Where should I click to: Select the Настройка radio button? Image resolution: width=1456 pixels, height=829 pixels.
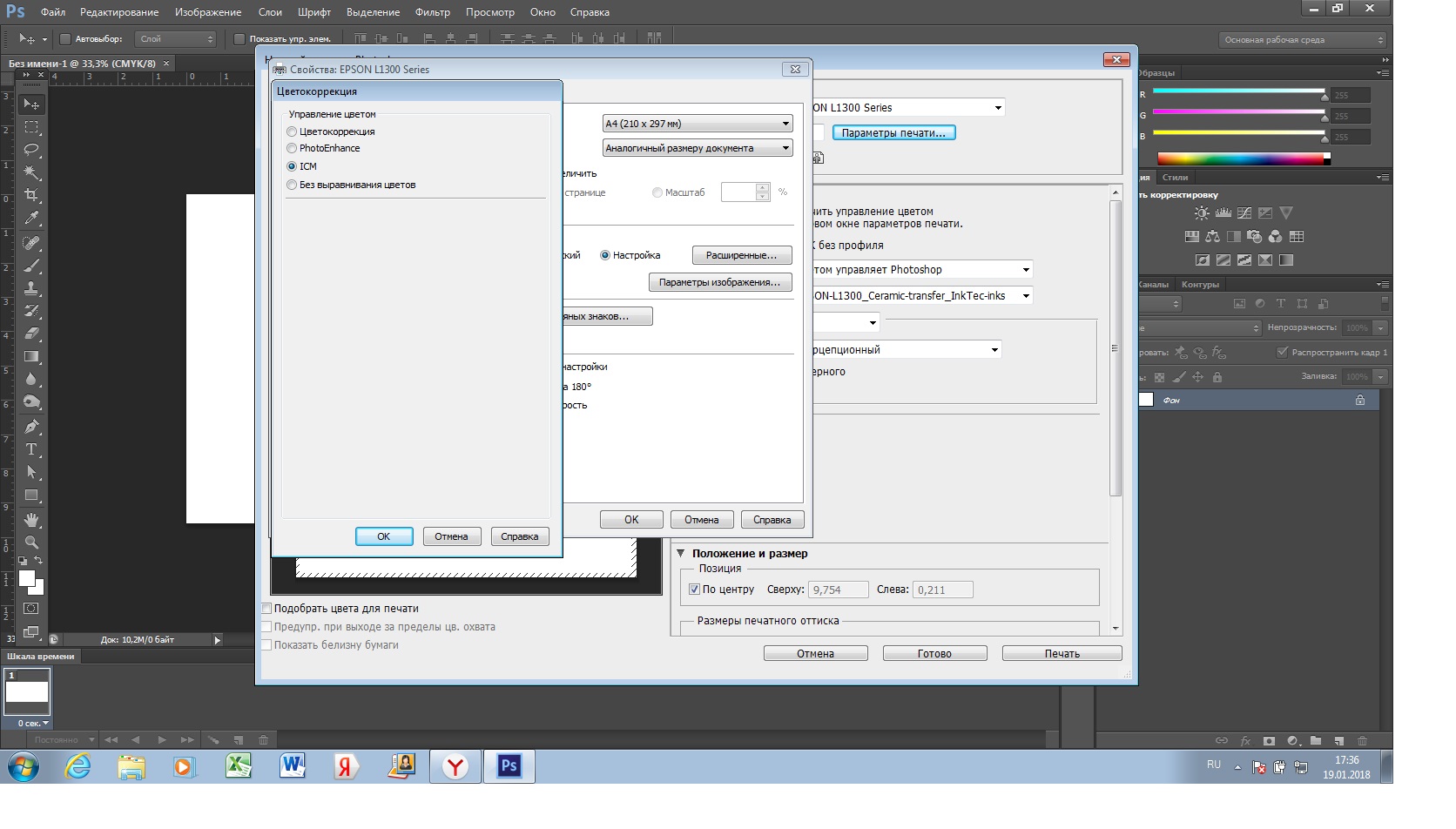pyautogui.click(x=605, y=255)
